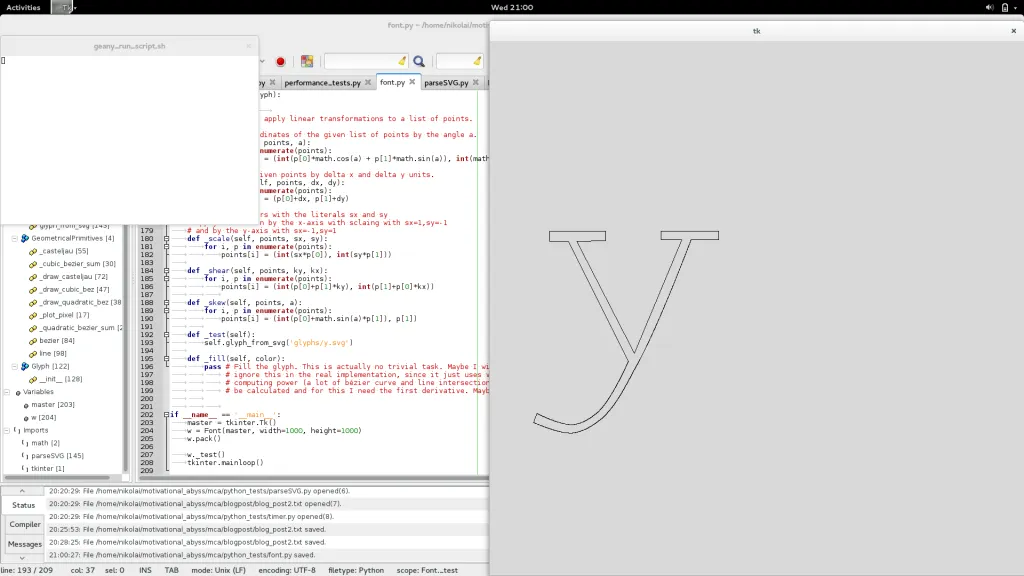Image resolution: width=1024 pixels, height=576 pixels.
Task: Fold the if __name__ block at line 202
Action: [x=166, y=415]
